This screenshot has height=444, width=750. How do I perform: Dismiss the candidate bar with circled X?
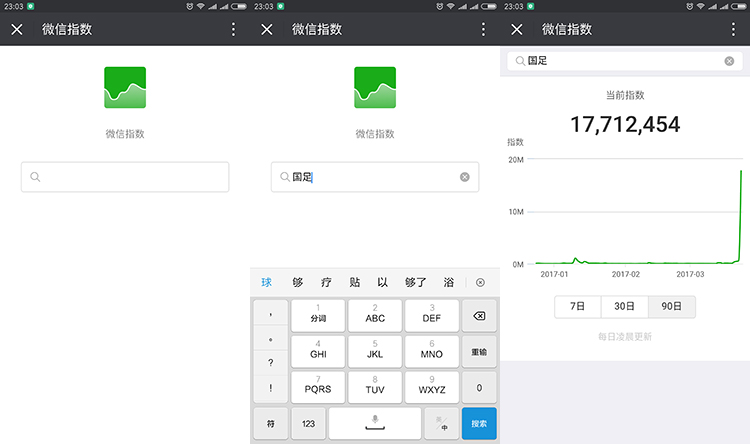[x=480, y=282]
